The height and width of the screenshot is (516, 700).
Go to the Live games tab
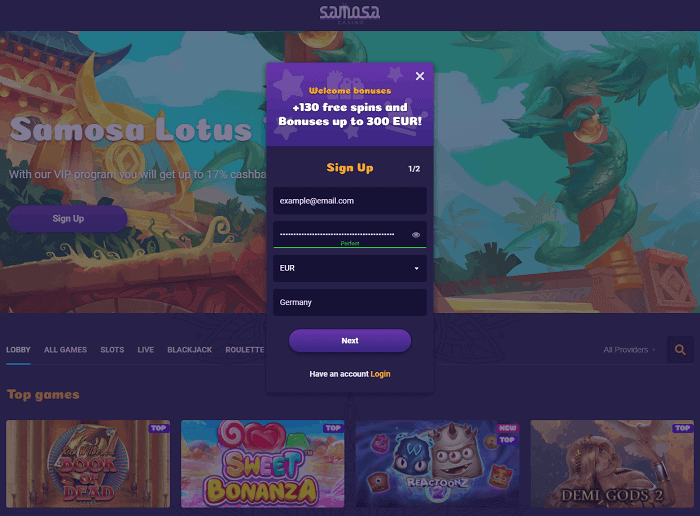pos(146,350)
